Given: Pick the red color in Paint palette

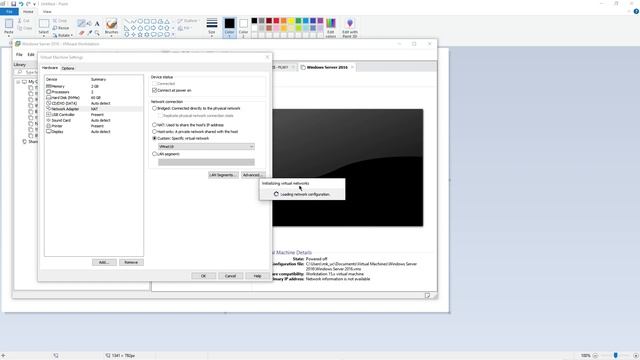Looking at the screenshot, I should point(276,20).
